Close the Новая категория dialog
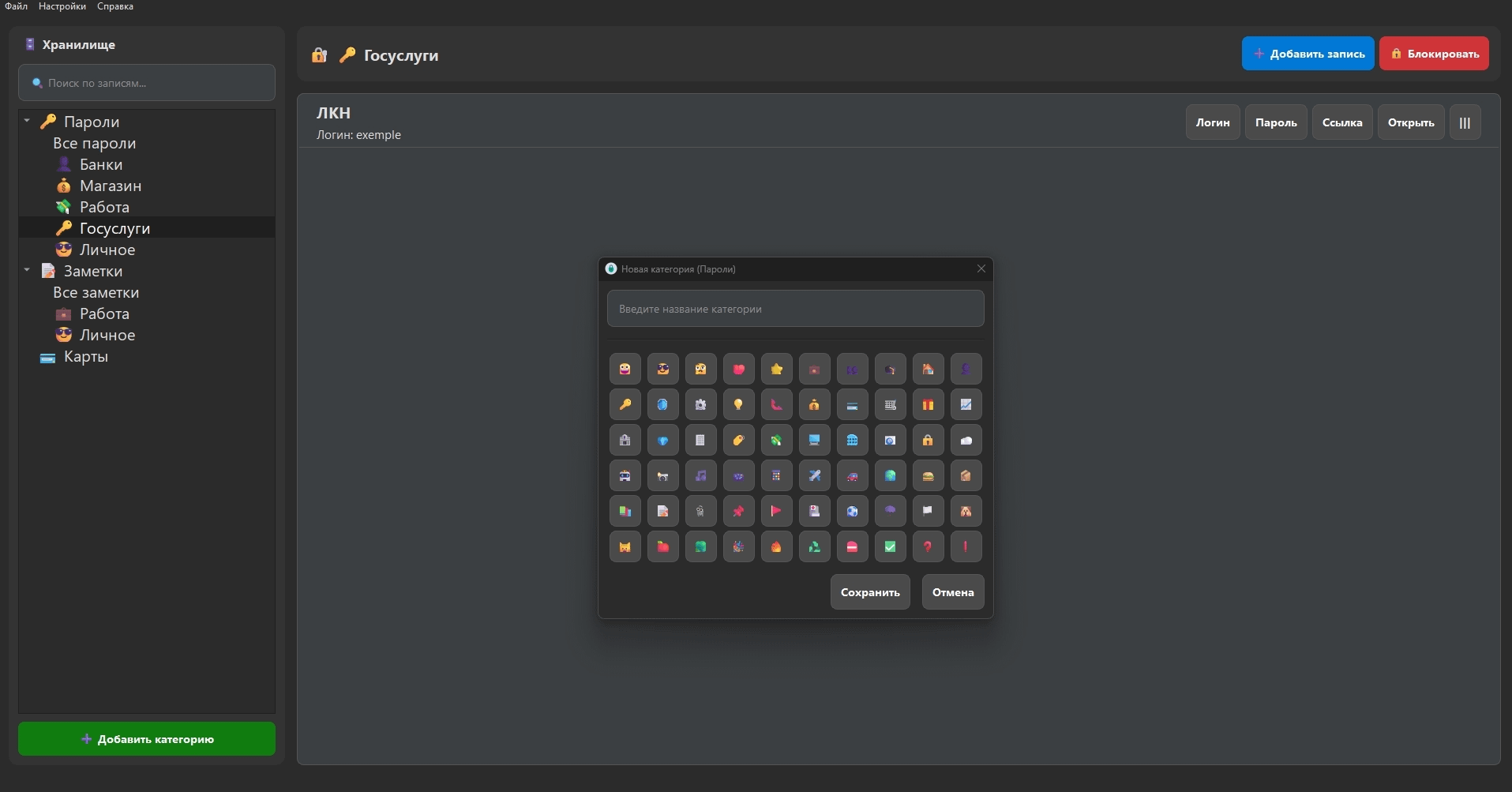This screenshot has width=1512, height=792. 981,269
